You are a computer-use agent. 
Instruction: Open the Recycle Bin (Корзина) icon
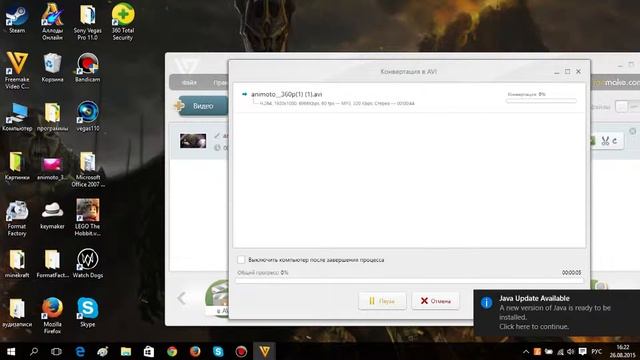point(52,67)
